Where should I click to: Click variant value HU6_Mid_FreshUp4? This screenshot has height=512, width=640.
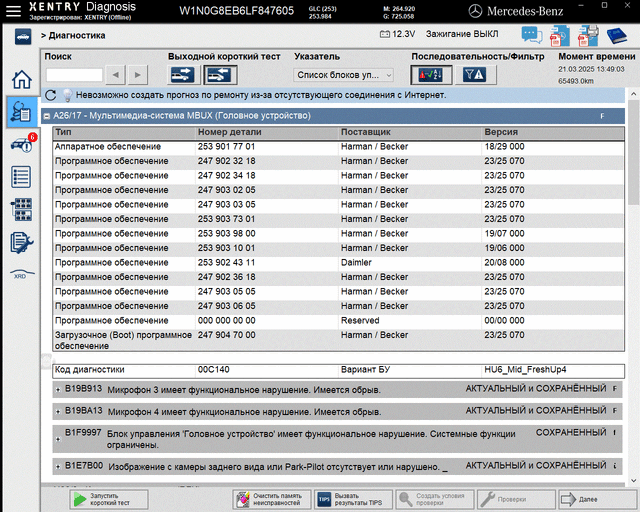(x=525, y=370)
